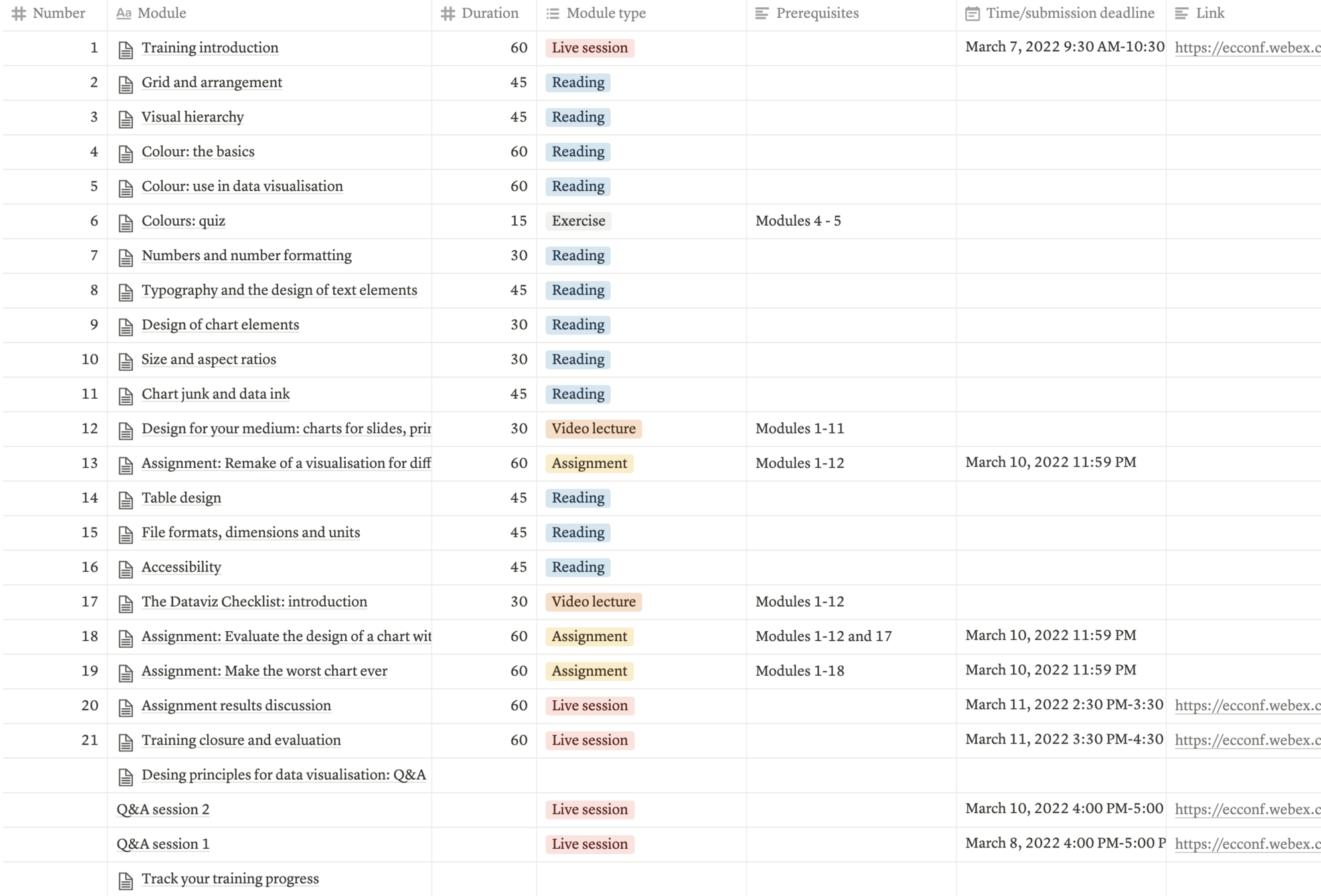Click document icon beside Table design
This screenshot has width=1321, height=896.
(125, 499)
